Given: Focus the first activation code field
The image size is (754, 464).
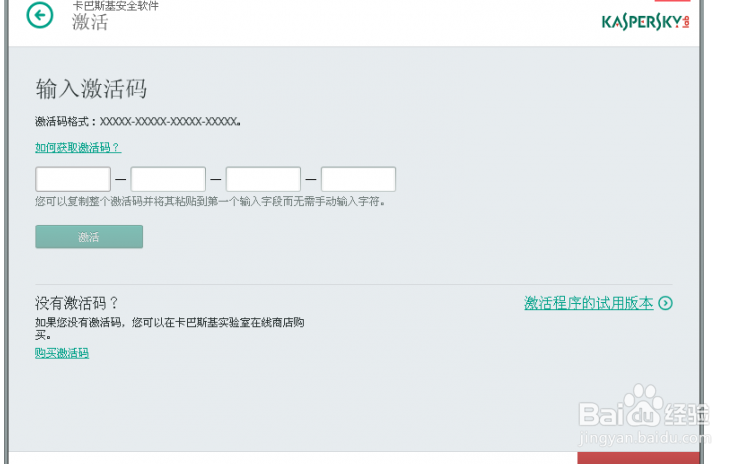Looking at the screenshot, I should click(73, 179).
